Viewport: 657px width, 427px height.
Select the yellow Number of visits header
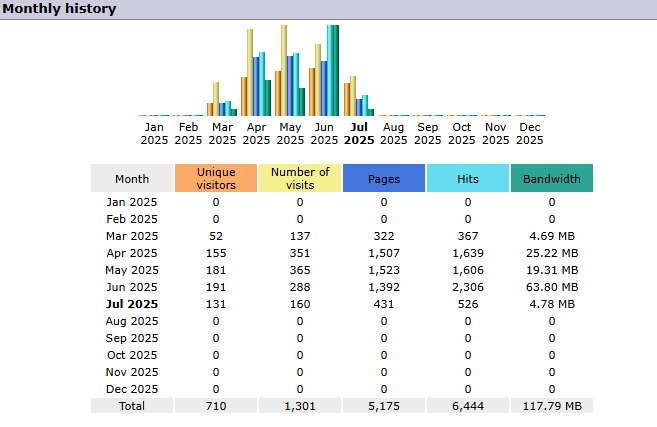pyautogui.click(x=300, y=178)
